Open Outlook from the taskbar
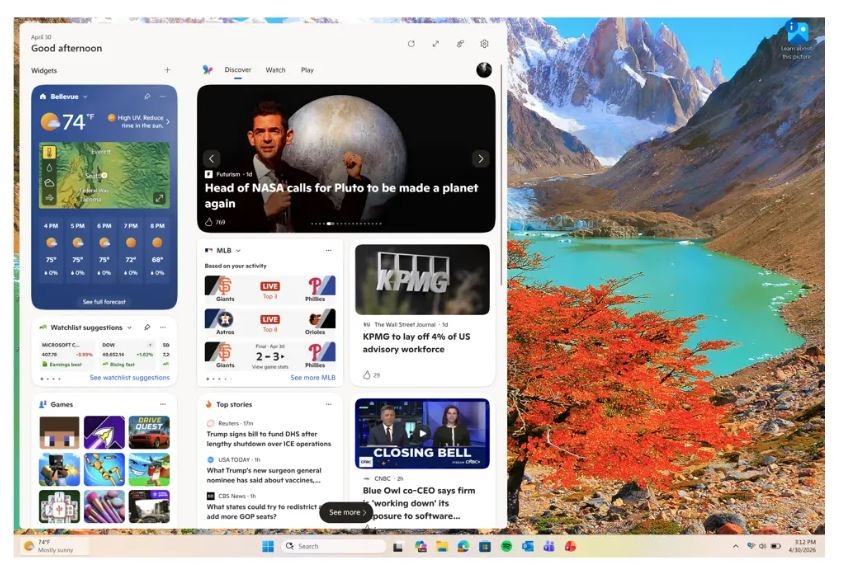The width and height of the screenshot is (854, 571). tap(527, 546)
